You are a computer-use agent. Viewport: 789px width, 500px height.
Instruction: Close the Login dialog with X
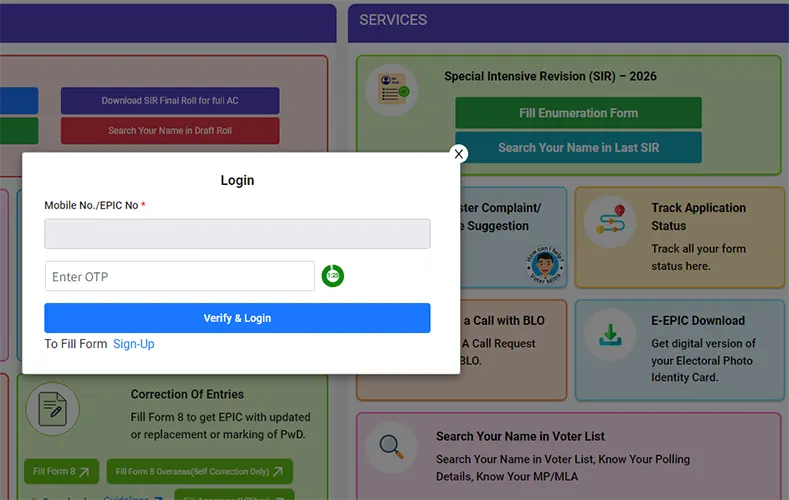tap(458, 154)
